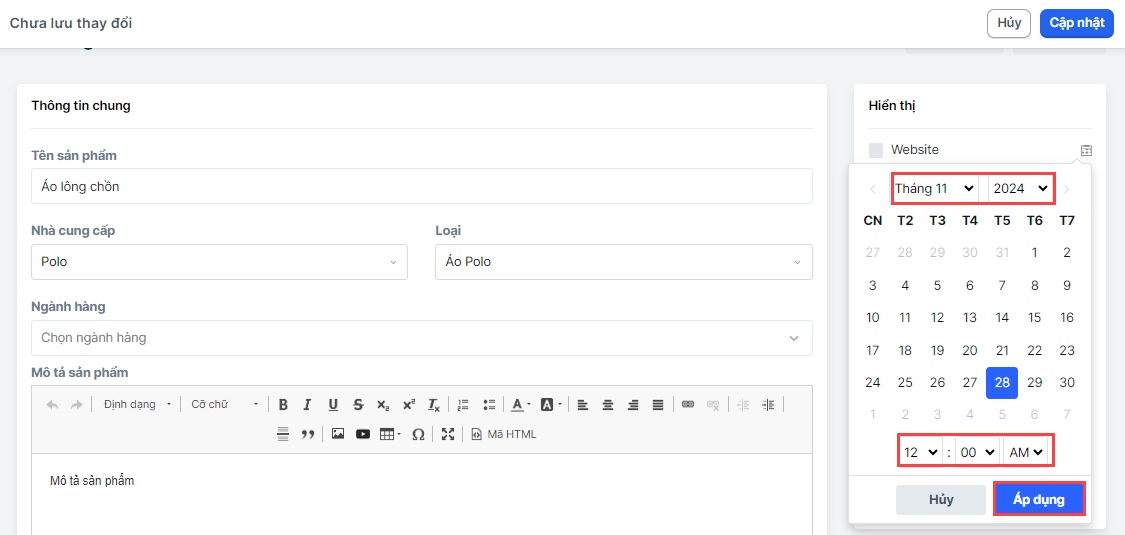
Task: Click the Áp dụng button
Action: (x=1039, y=499)
